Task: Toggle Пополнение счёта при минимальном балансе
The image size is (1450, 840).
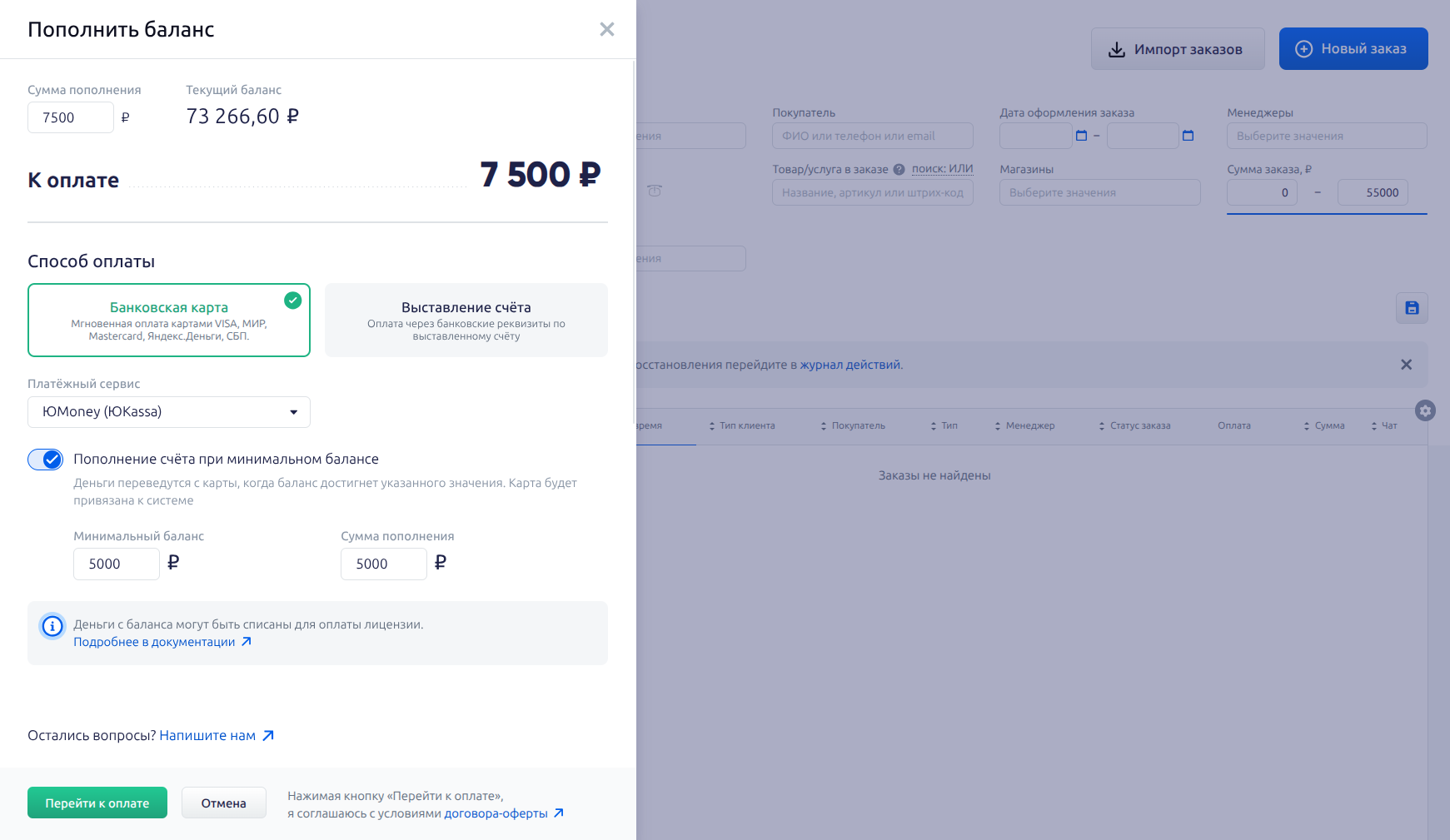Action: click(x=45, y=460)
